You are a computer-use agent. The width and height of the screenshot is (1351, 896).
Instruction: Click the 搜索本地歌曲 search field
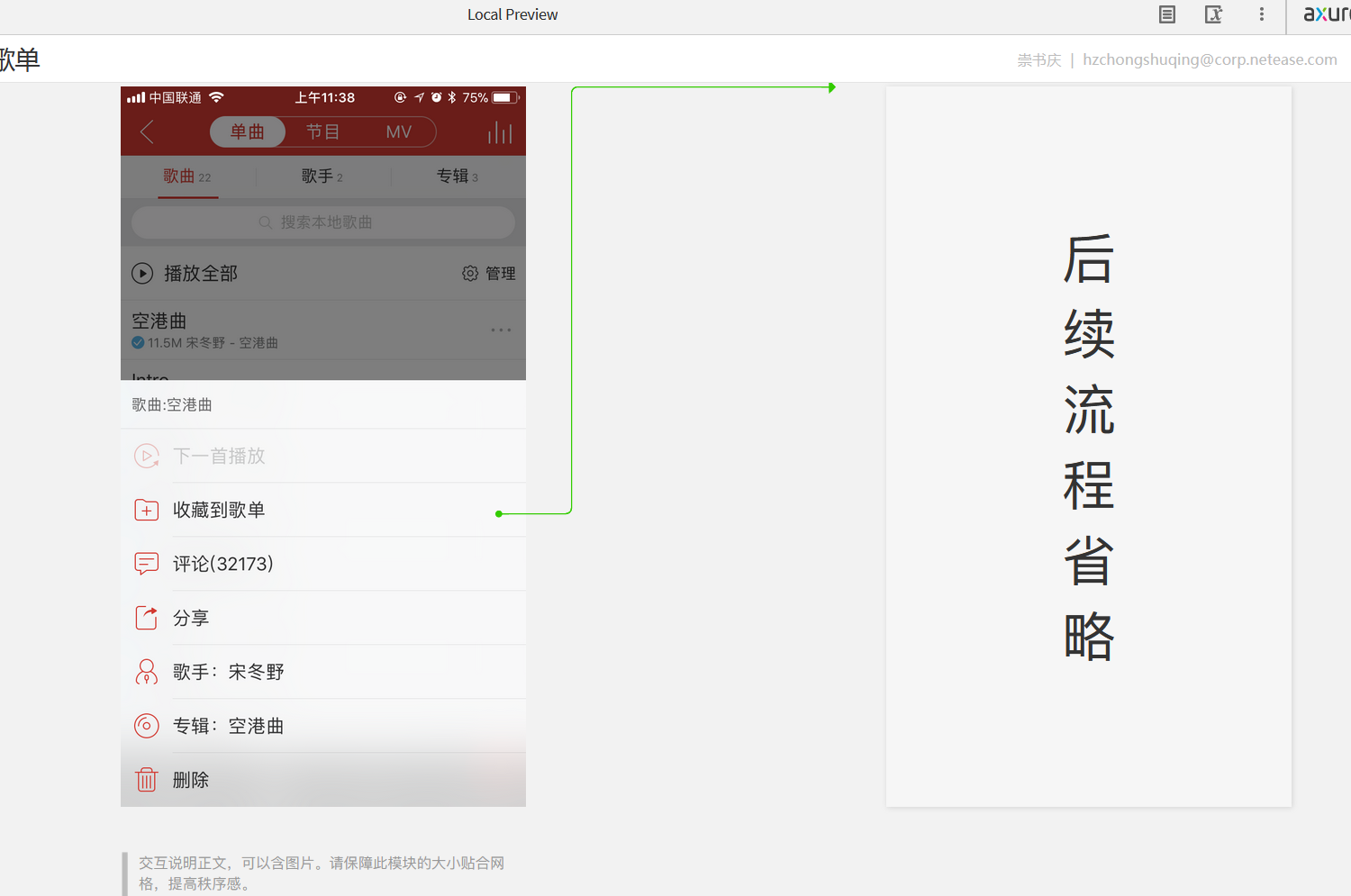pos(323,222)
